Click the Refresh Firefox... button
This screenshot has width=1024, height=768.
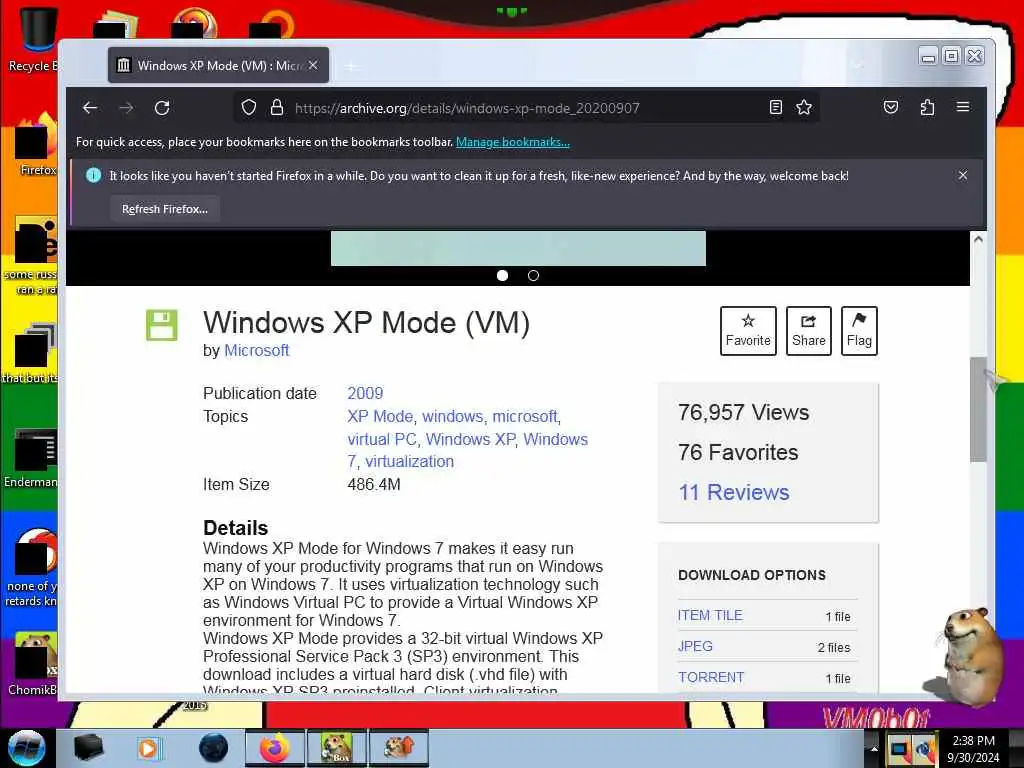coord(165,209)
